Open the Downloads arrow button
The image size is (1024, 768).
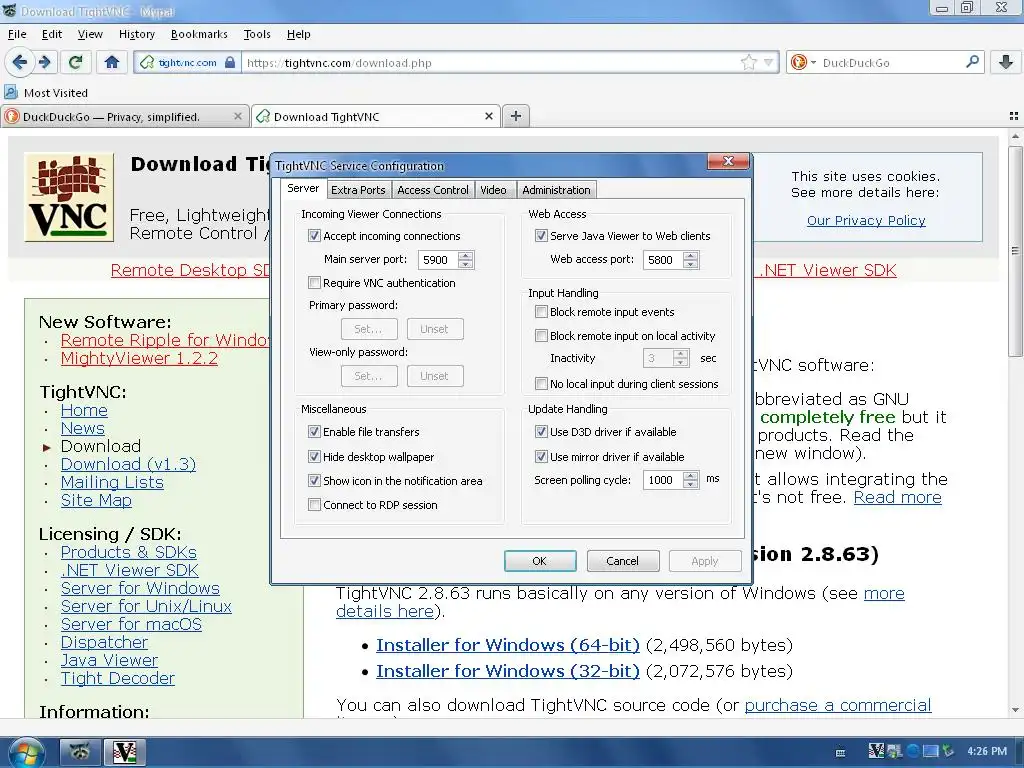pos(1006,63)
